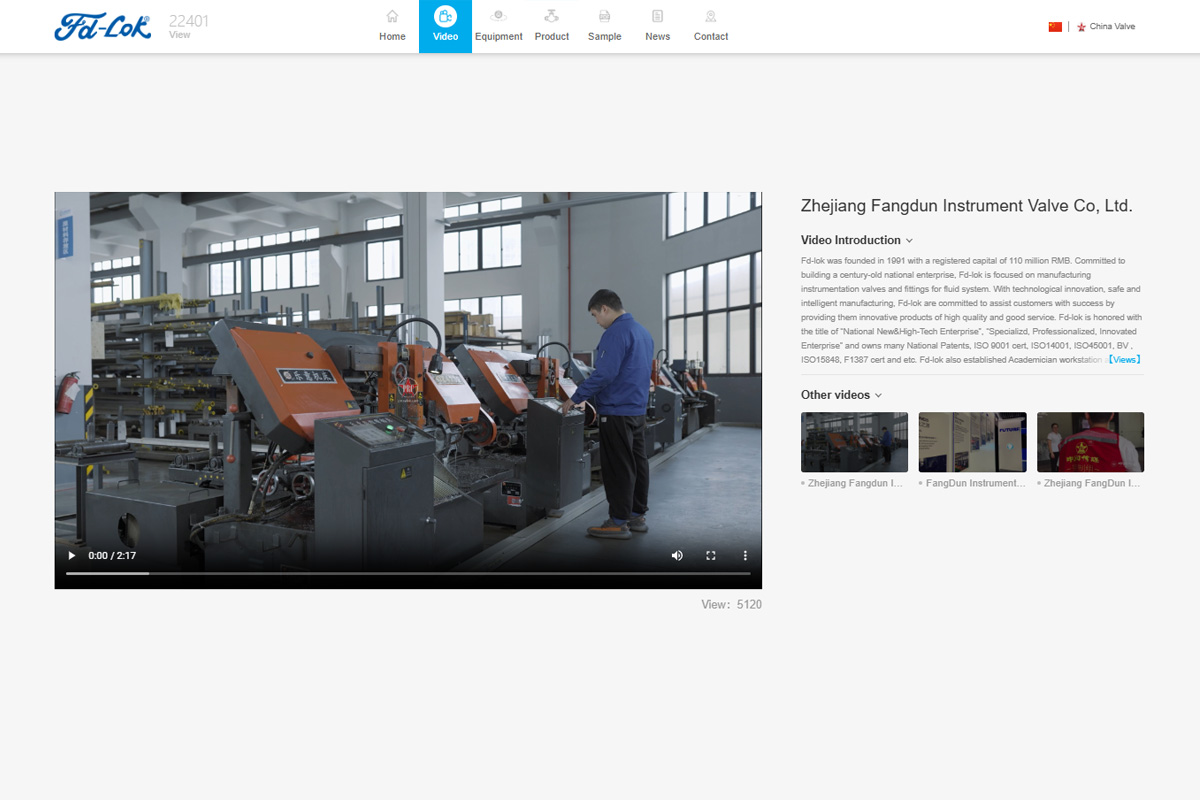Open the Contact nav icon
Viewport: 1200px width, 800px height.
click(711, 17)
